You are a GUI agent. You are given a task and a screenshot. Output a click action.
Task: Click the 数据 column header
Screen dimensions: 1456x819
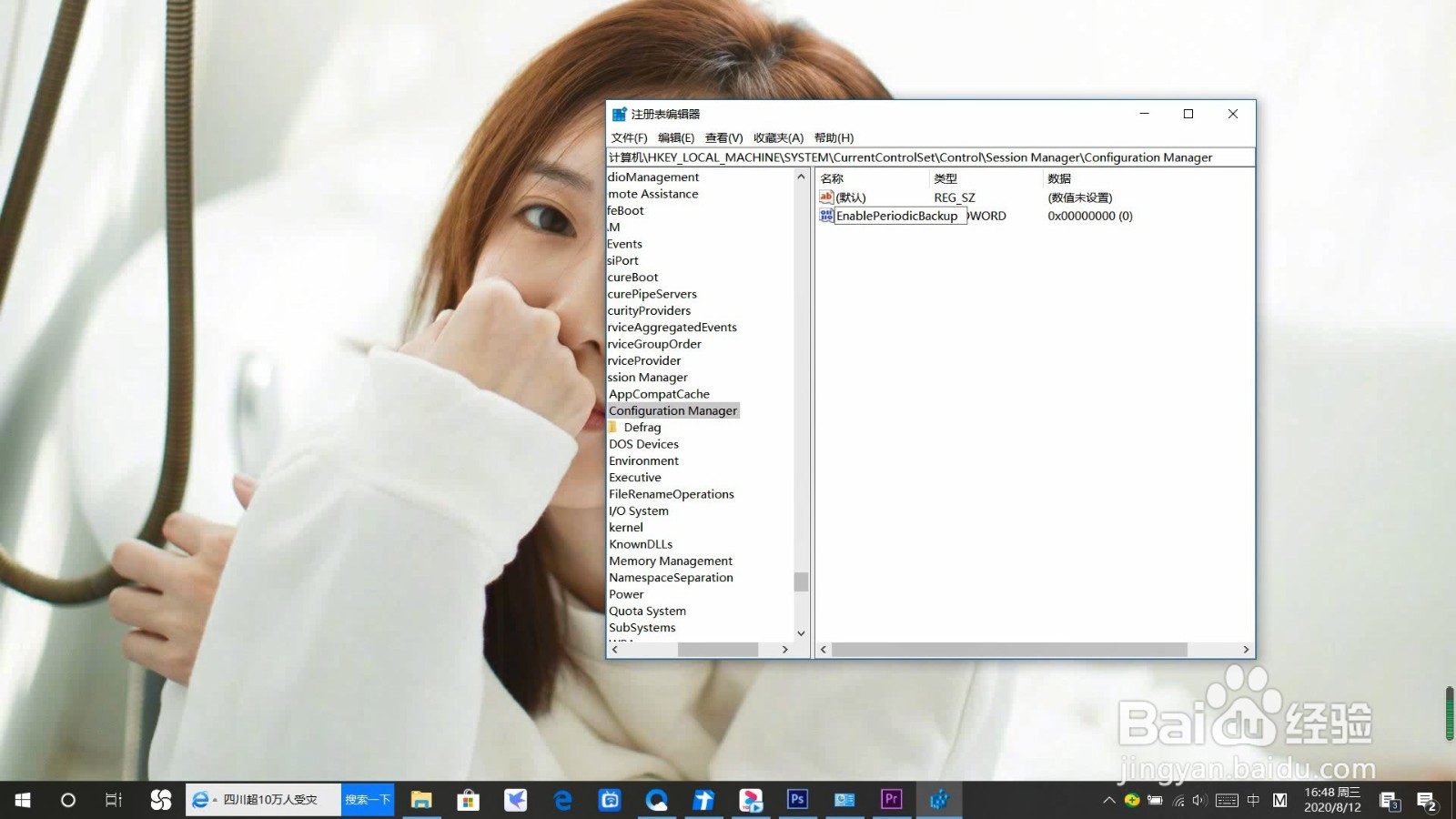(1059, 178)
